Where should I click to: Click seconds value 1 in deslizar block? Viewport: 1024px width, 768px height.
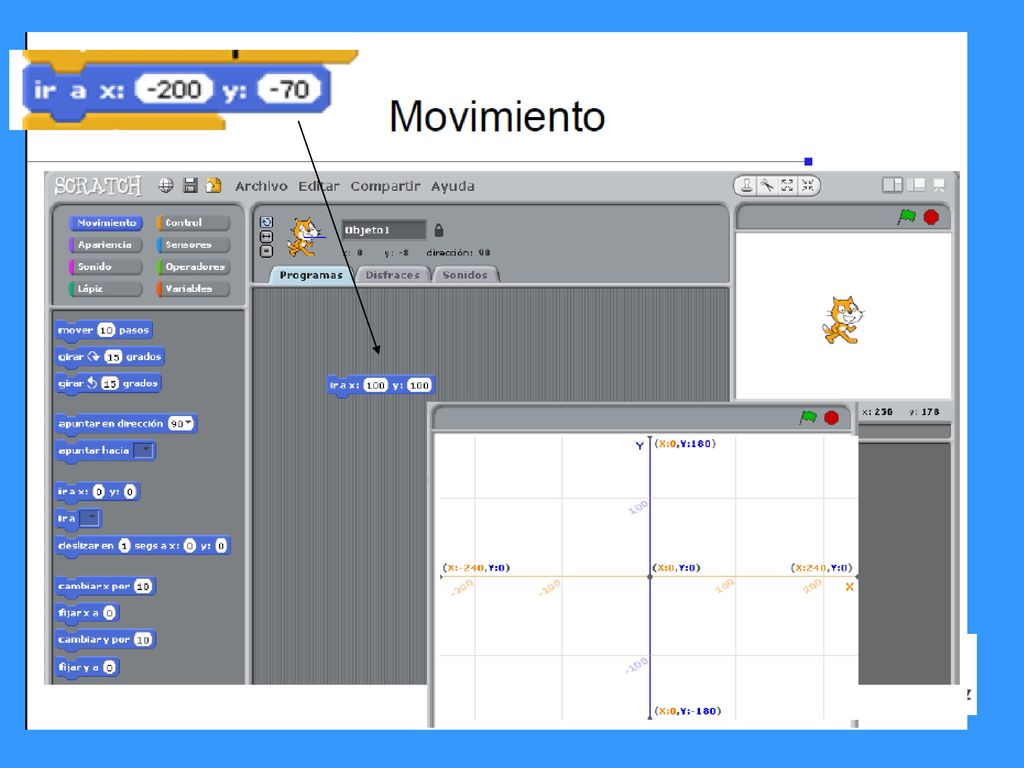point(124,546)
